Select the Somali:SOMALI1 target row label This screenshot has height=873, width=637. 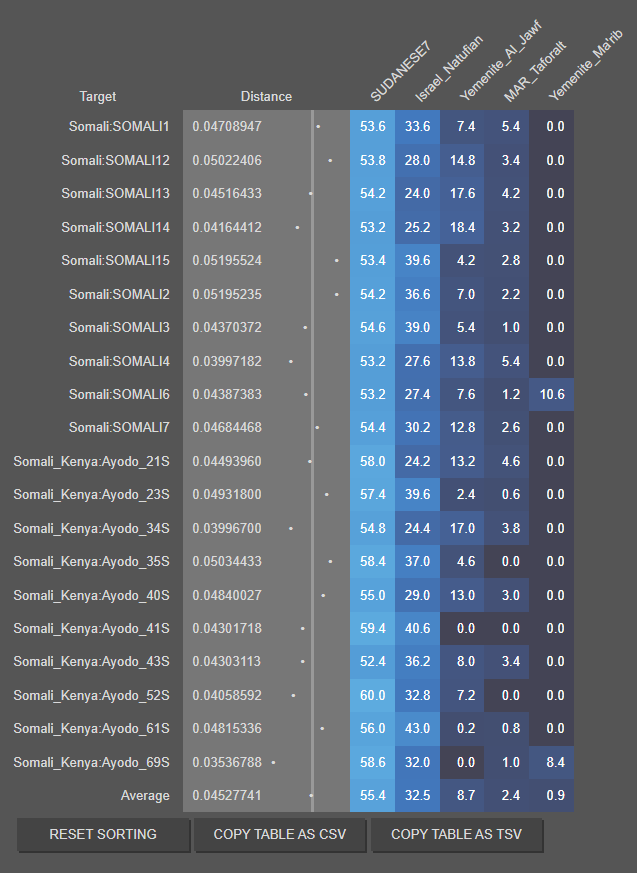(x=119, y=127)
